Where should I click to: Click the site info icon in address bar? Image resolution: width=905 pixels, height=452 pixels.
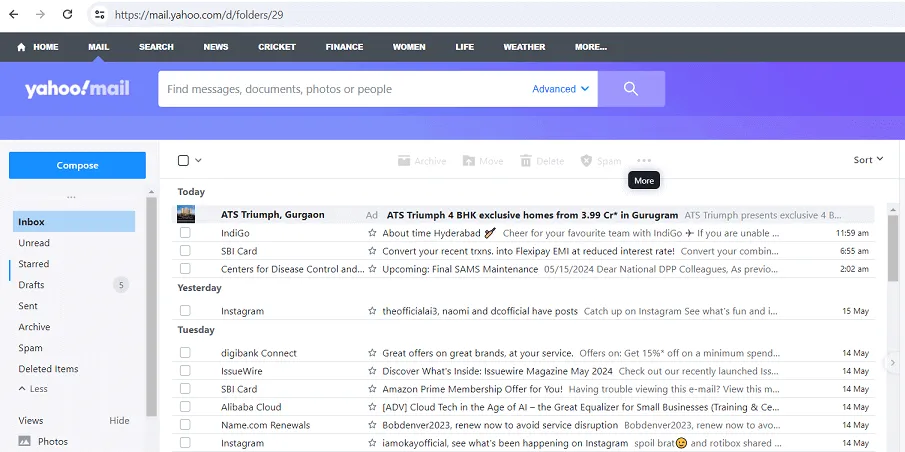click(100, 14)
